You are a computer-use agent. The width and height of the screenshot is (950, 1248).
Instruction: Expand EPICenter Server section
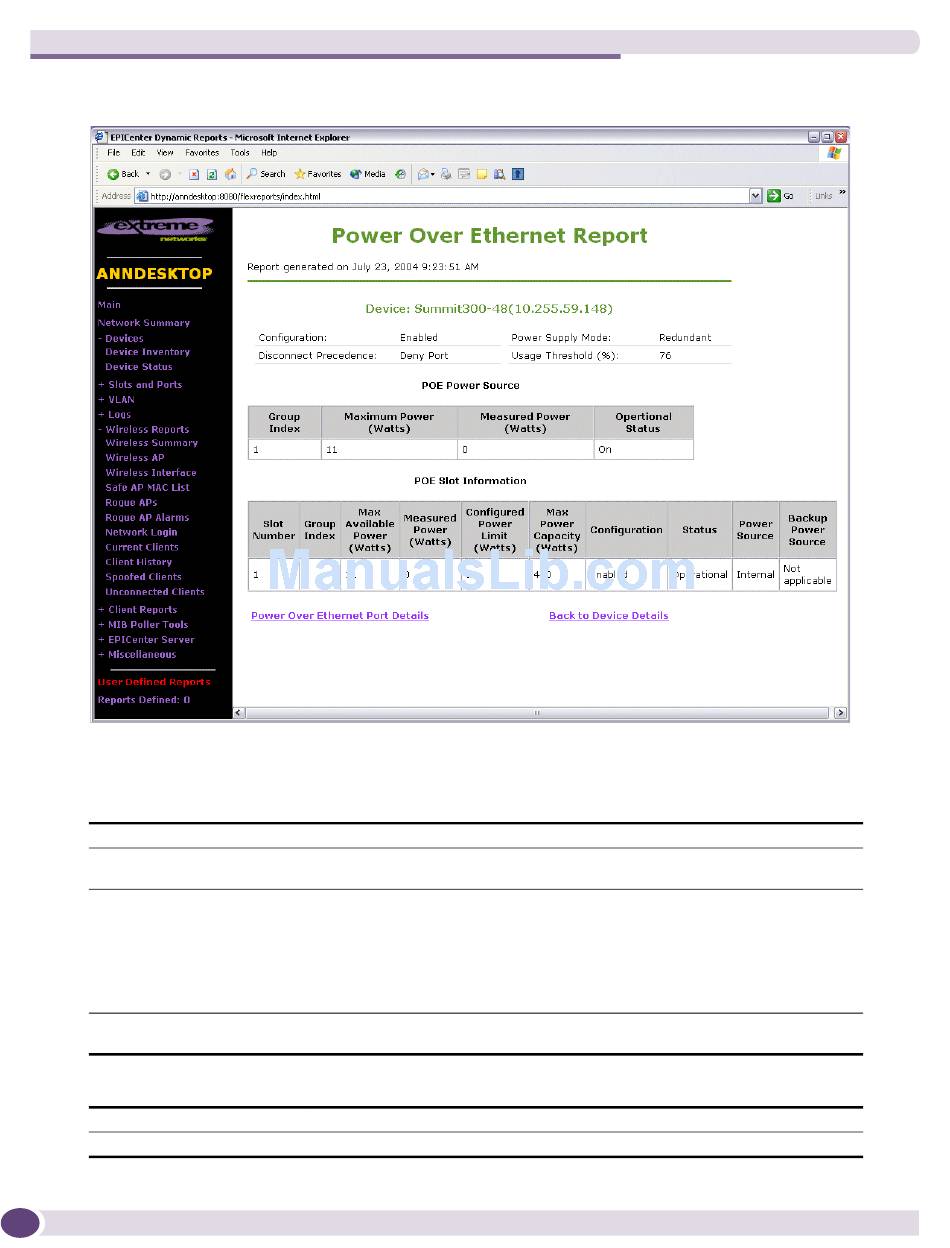point(146,640)
